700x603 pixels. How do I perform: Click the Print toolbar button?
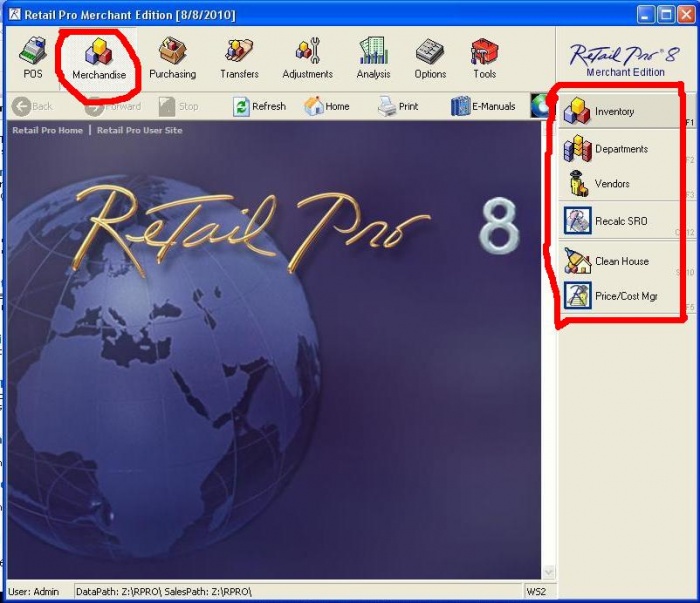[x=398, y=107]
